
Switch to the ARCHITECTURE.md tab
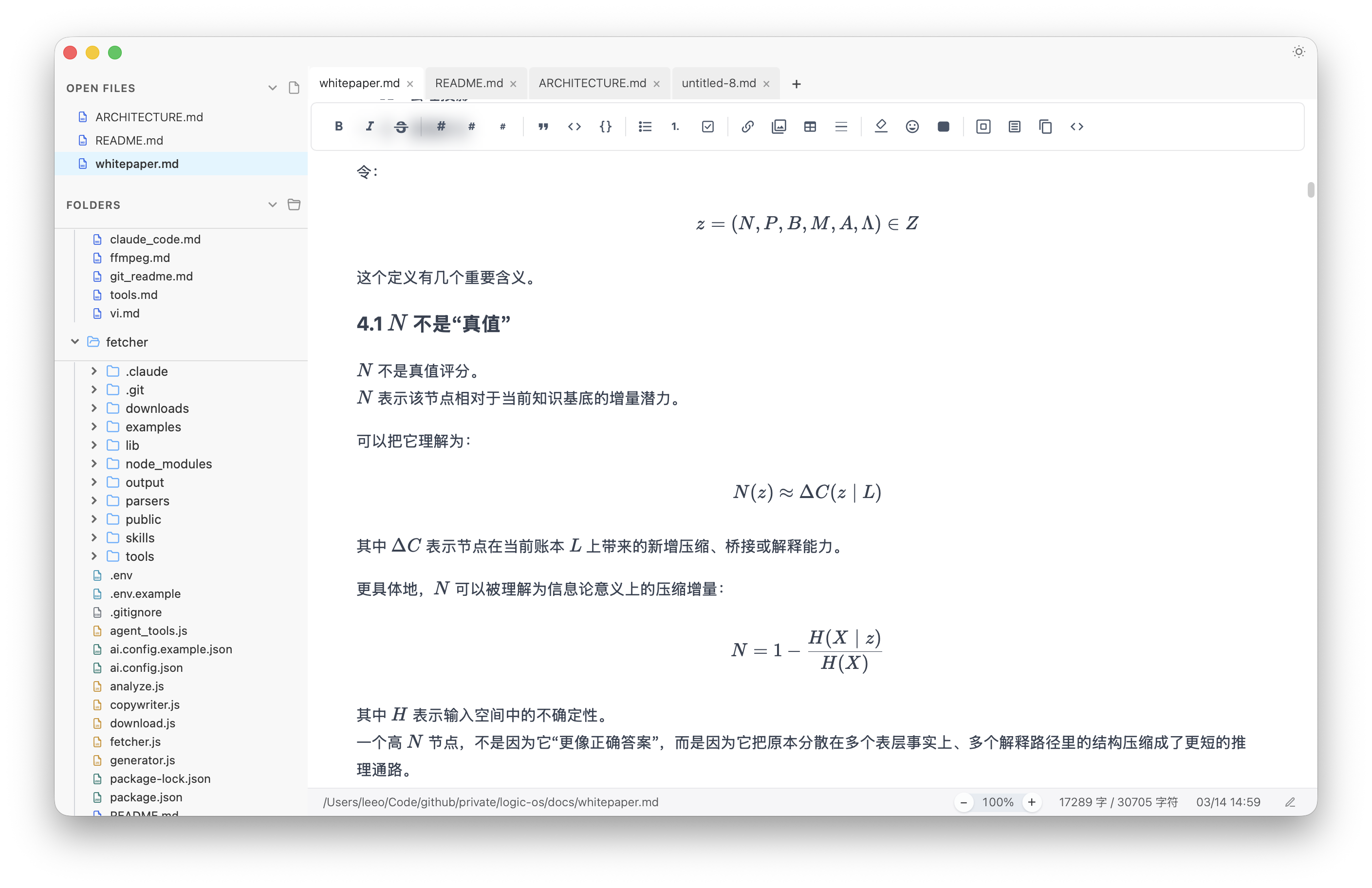point(592,83)
